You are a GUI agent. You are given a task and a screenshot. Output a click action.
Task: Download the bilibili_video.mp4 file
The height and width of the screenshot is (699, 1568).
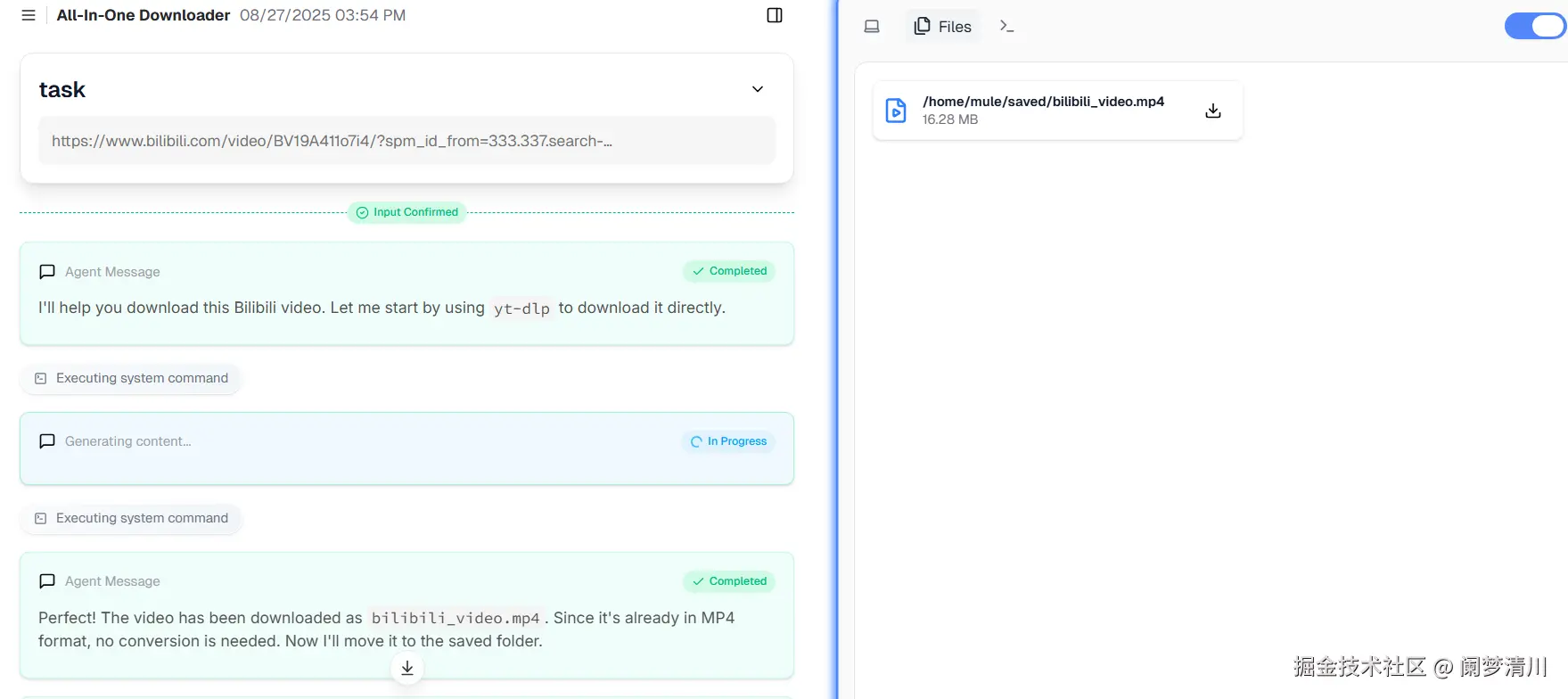(x=1213, y=111)
